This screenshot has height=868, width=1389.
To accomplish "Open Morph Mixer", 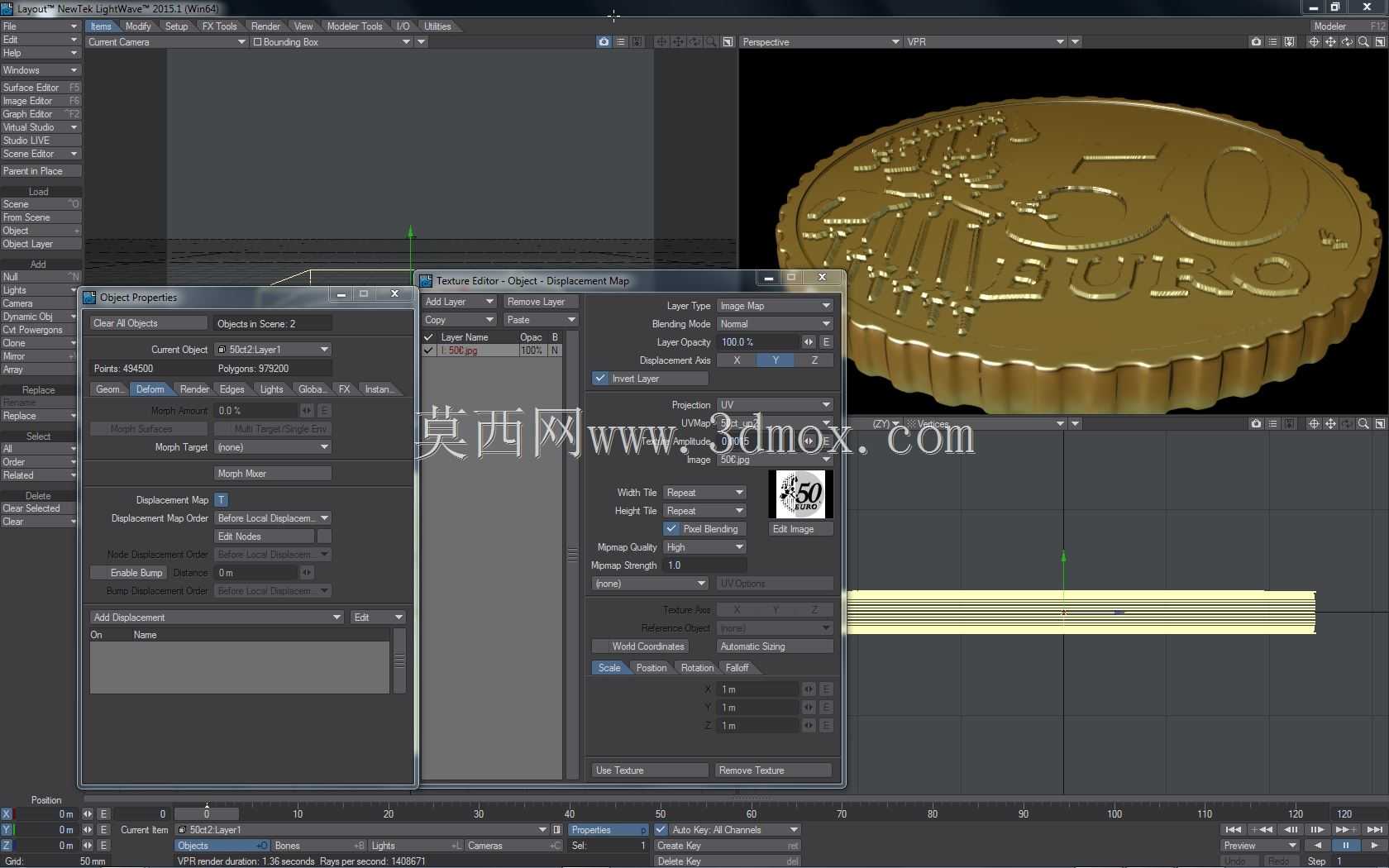I will [x=273, y=474].
